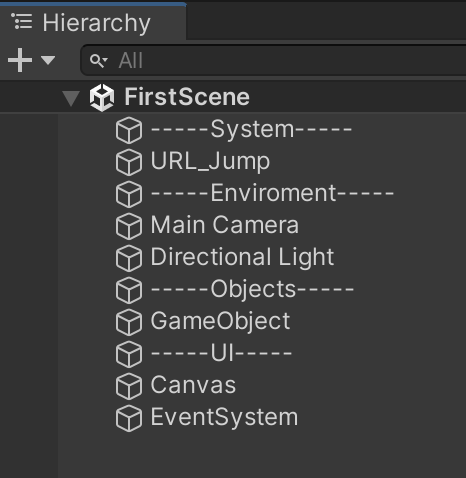Click the Hierarchy panel list icon
466x478 pixels.
[22, 22]
